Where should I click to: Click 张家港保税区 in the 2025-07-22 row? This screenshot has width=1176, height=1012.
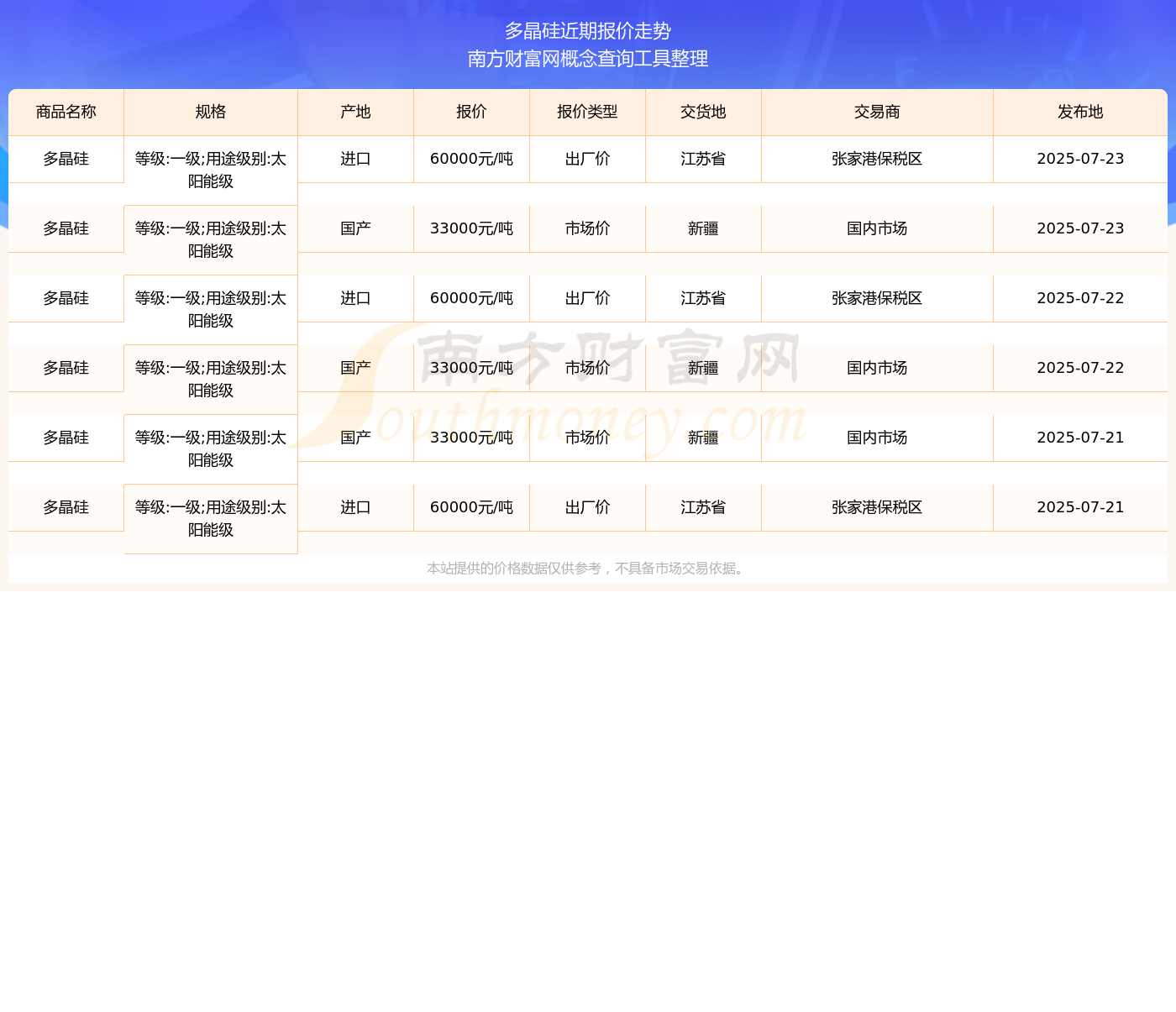[x=877, y=298]
